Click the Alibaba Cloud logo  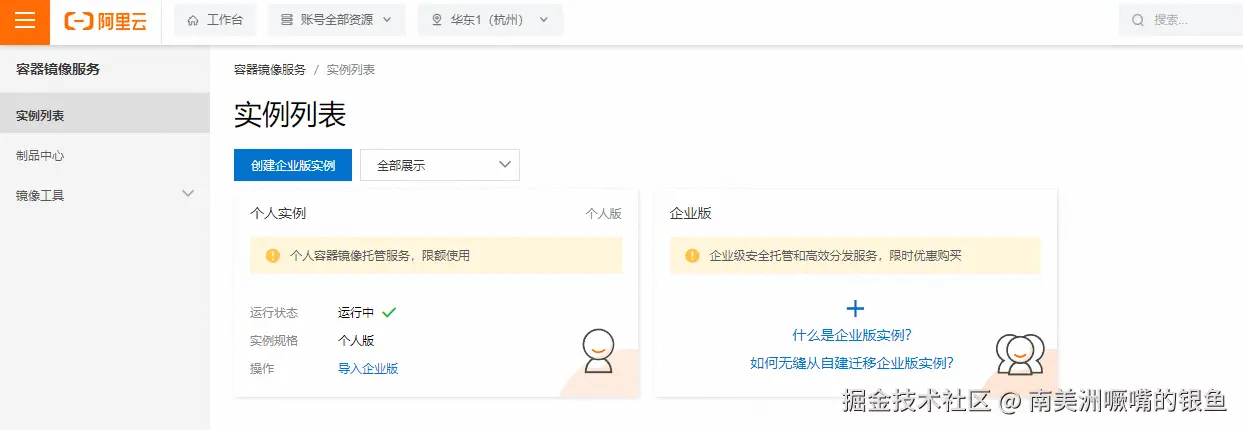[105, 21]
